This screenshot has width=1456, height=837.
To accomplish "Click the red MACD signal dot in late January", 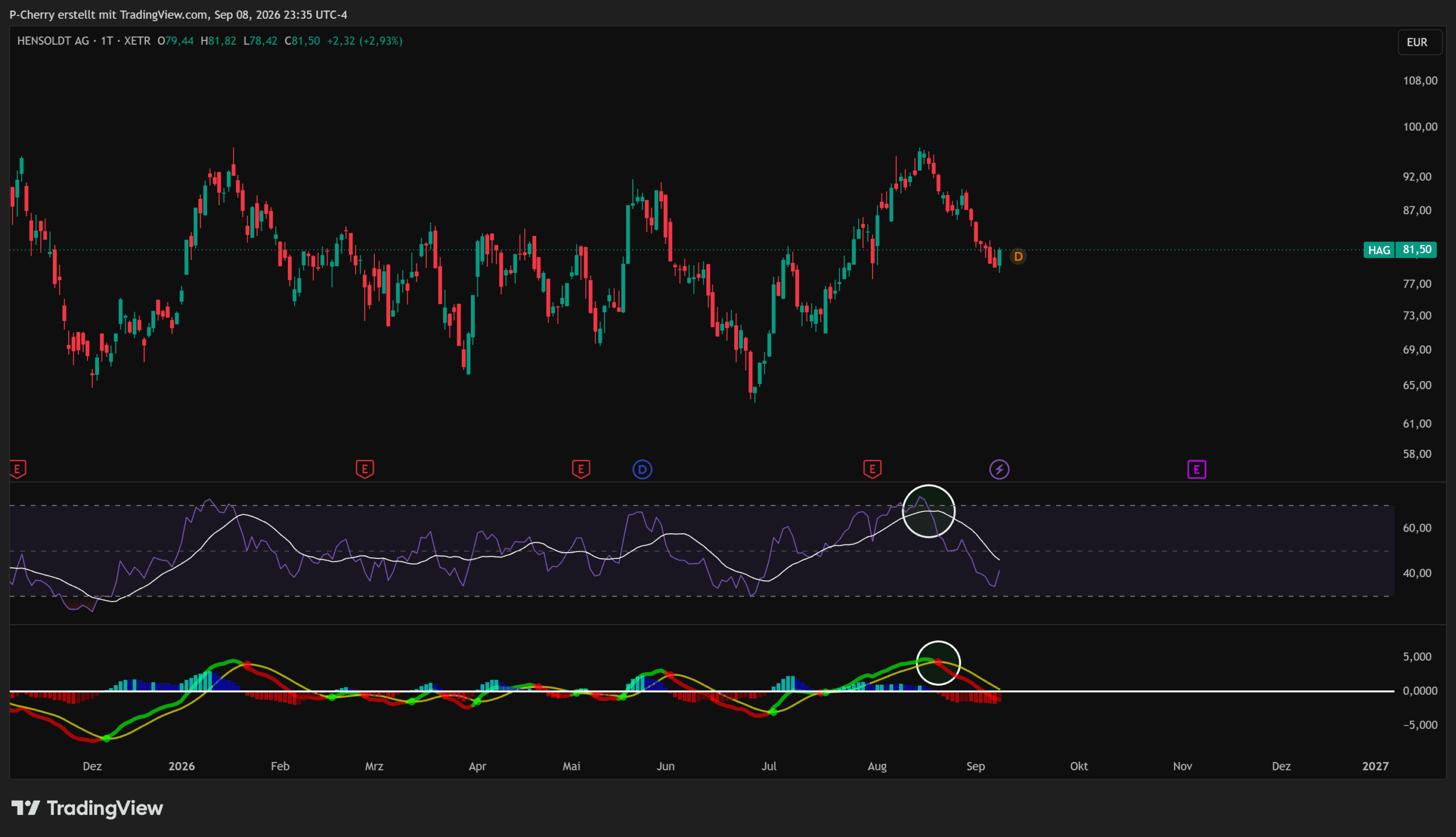I will tap(247, 665).
